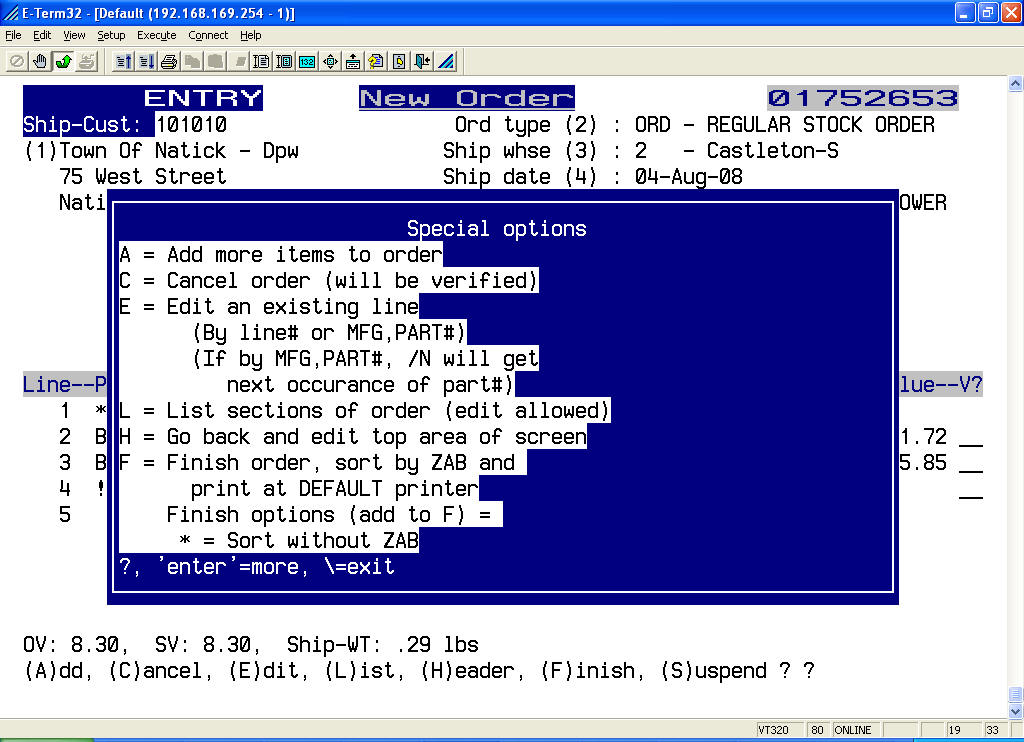Click 'H = Go back and edit top area'

(x=353, y=436)
